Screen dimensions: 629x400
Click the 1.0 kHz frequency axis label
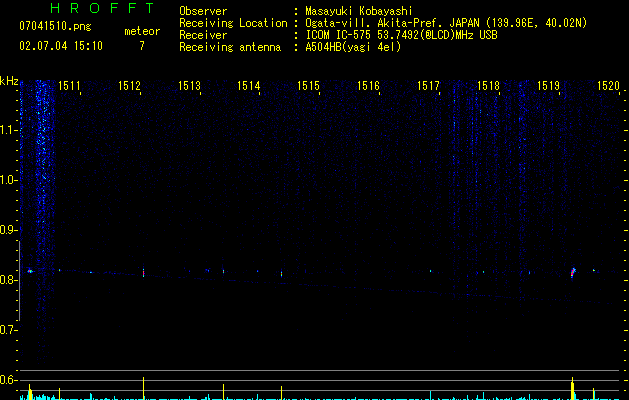click(8, 180)
